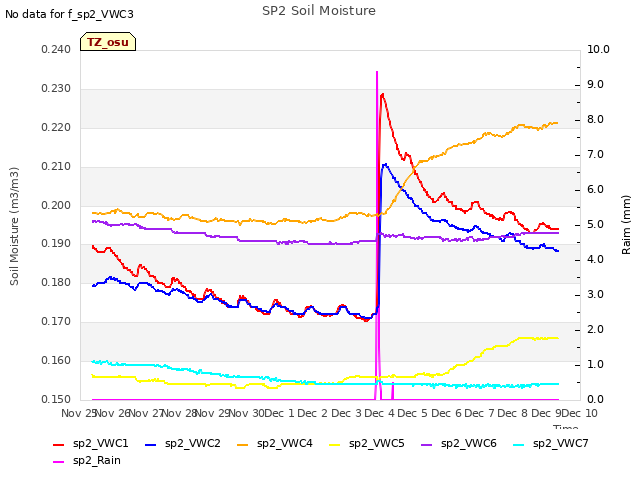Click the orange sp2_VWC4 legend swatch
The image size is (640, 480).
pos(243,444)
